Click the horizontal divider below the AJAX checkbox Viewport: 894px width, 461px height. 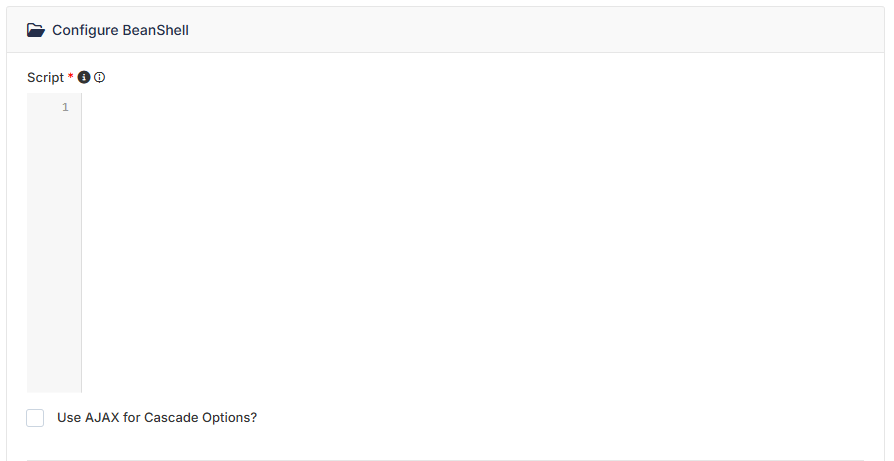click(x=446, y=459)
